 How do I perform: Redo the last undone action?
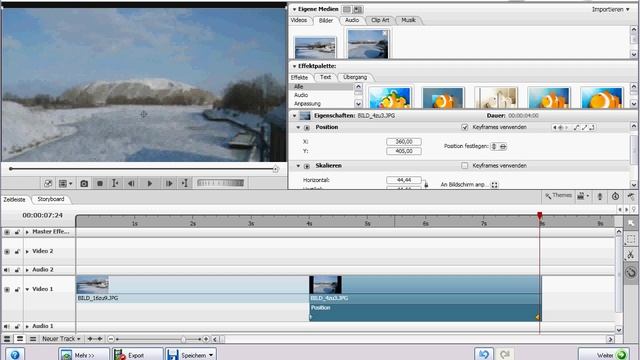[504, 354]
